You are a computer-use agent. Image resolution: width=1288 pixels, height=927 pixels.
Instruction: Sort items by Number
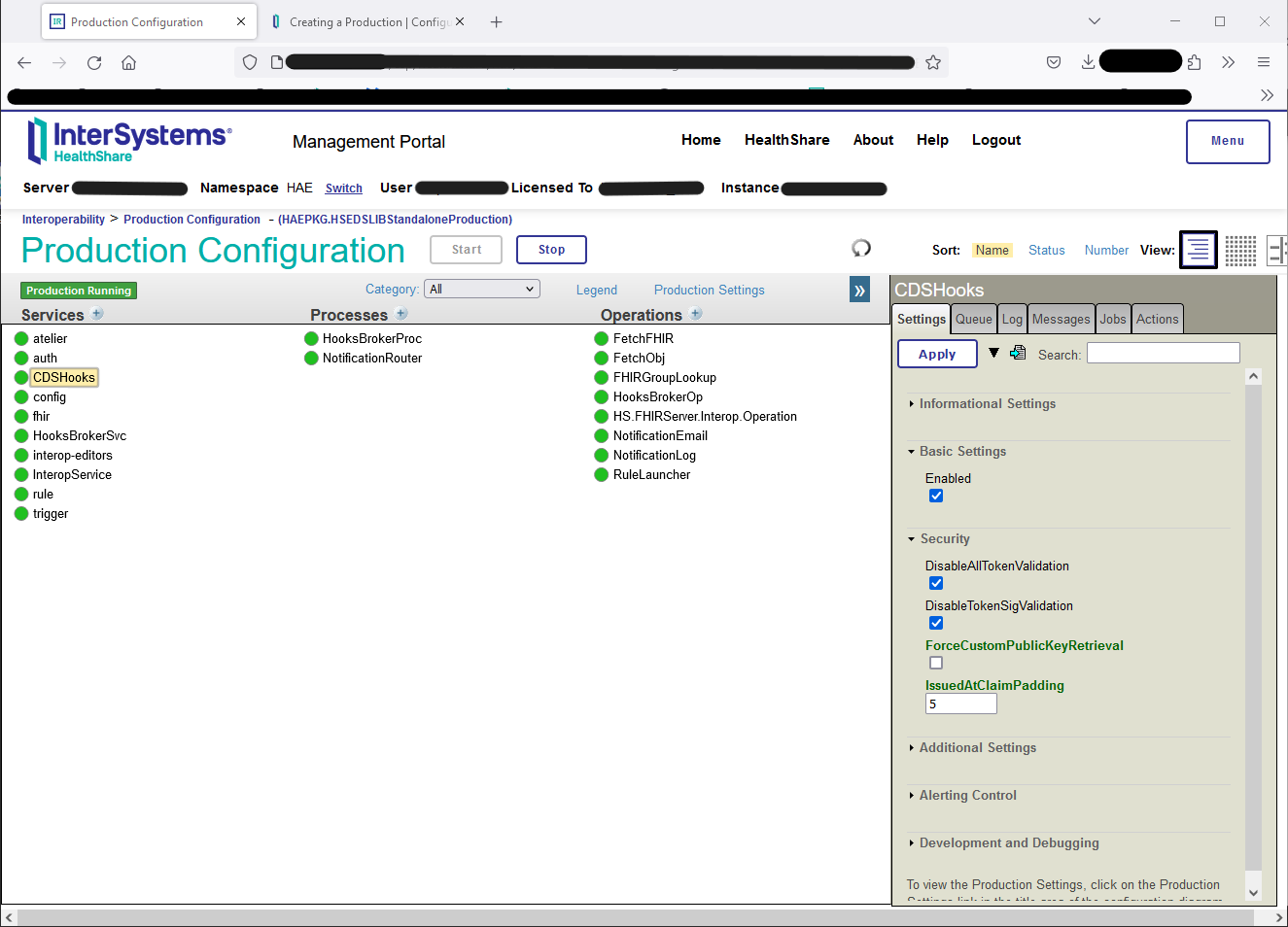(1106, 250)
